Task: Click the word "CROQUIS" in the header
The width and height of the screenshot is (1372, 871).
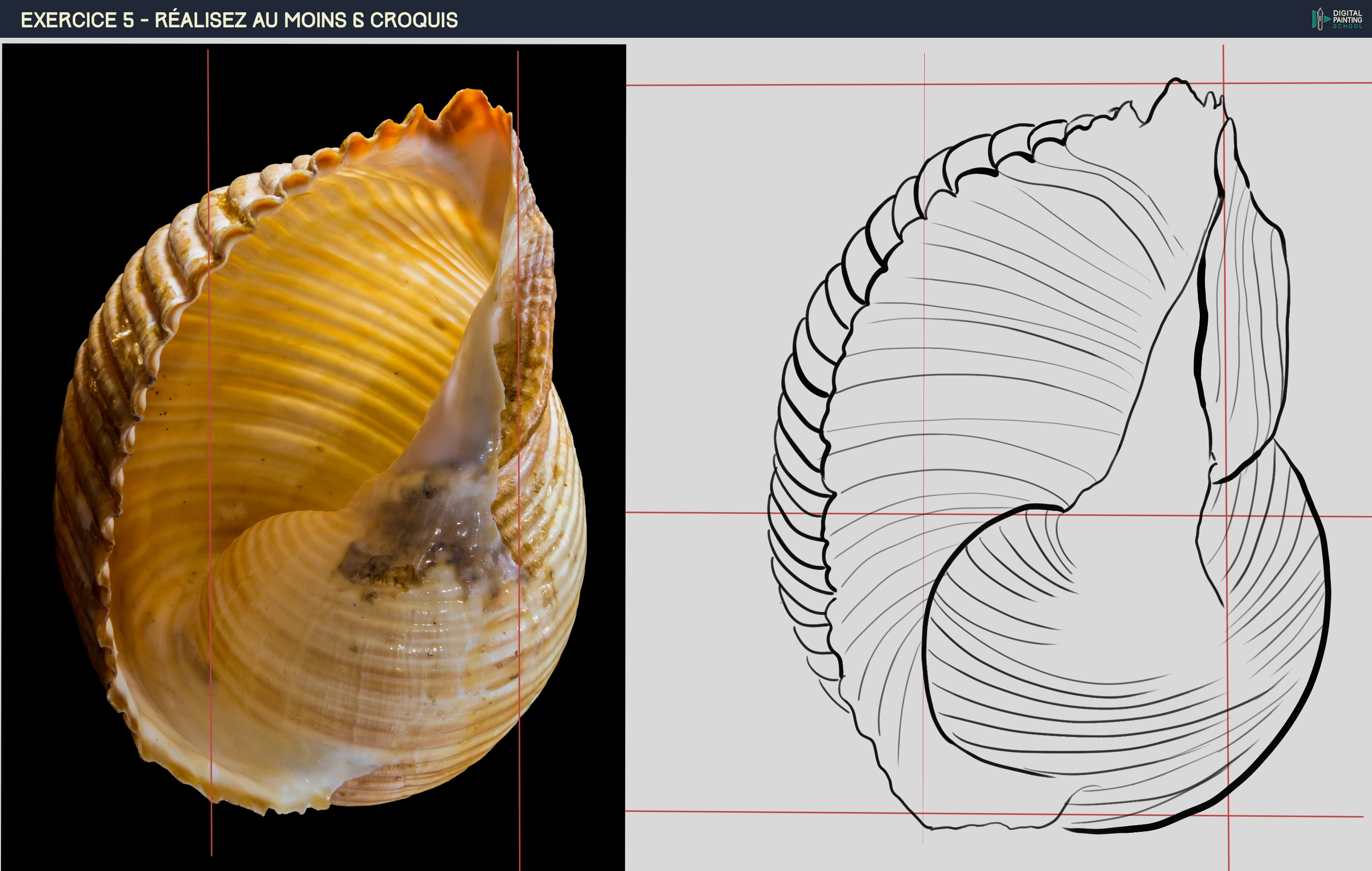Action: coord(414,20)
